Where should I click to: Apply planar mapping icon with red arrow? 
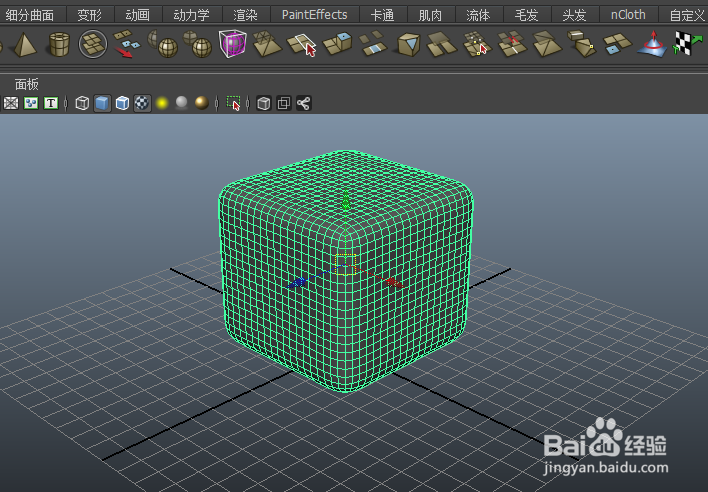652,44
